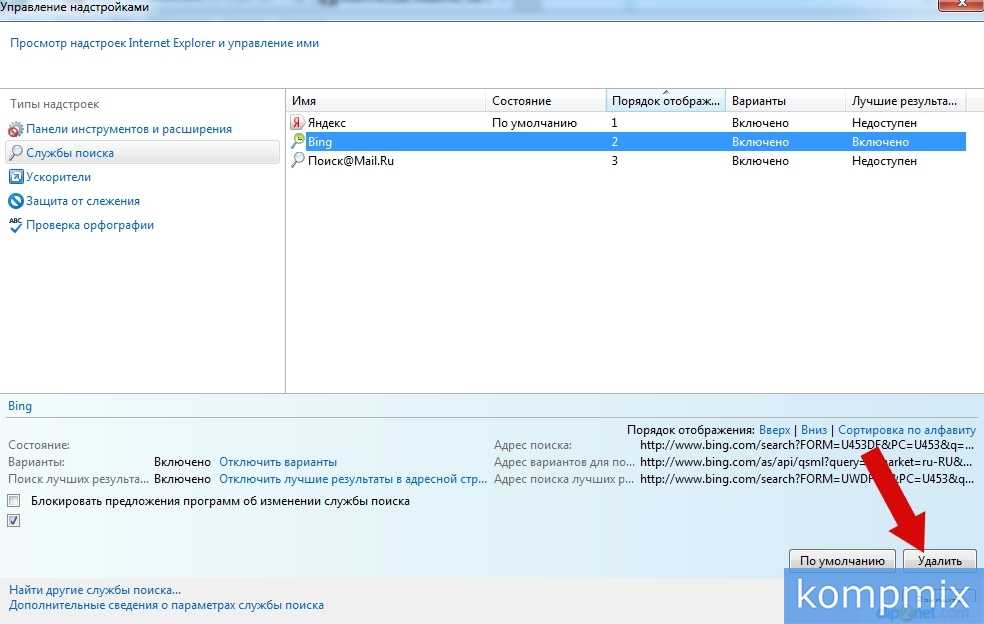The height and width of the screenshot is (624, 984).
Task: Sort by Порядок отображения column header
Action: 665,100
